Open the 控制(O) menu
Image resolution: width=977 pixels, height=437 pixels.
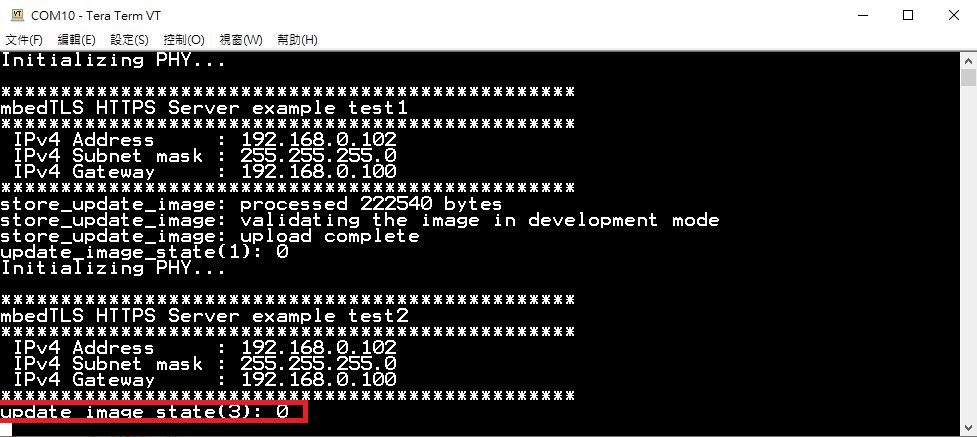[184, 40]
